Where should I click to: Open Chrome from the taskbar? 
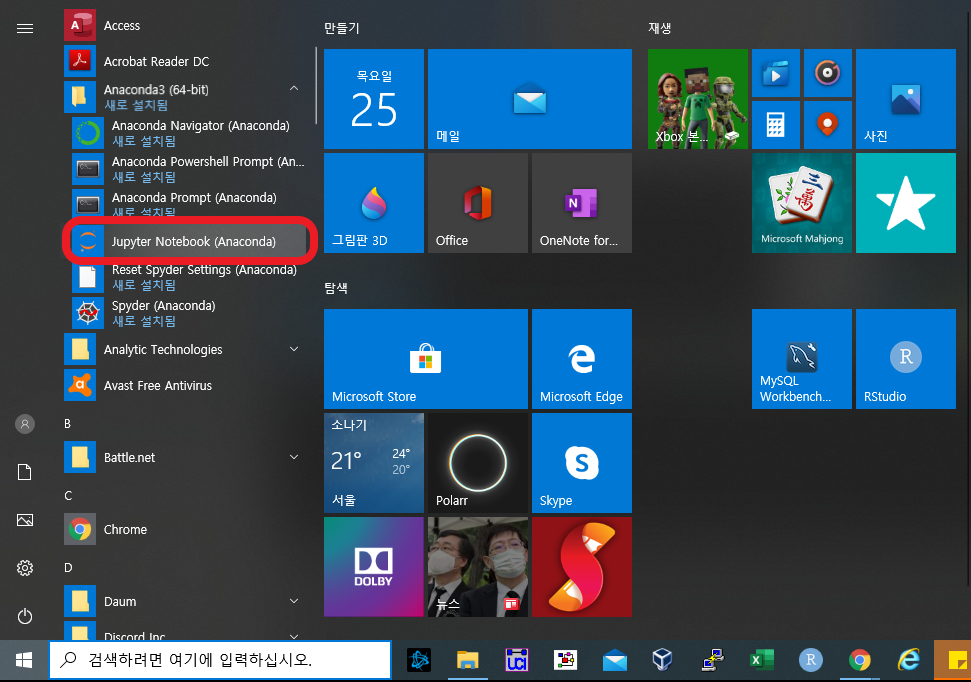[860, 660]
